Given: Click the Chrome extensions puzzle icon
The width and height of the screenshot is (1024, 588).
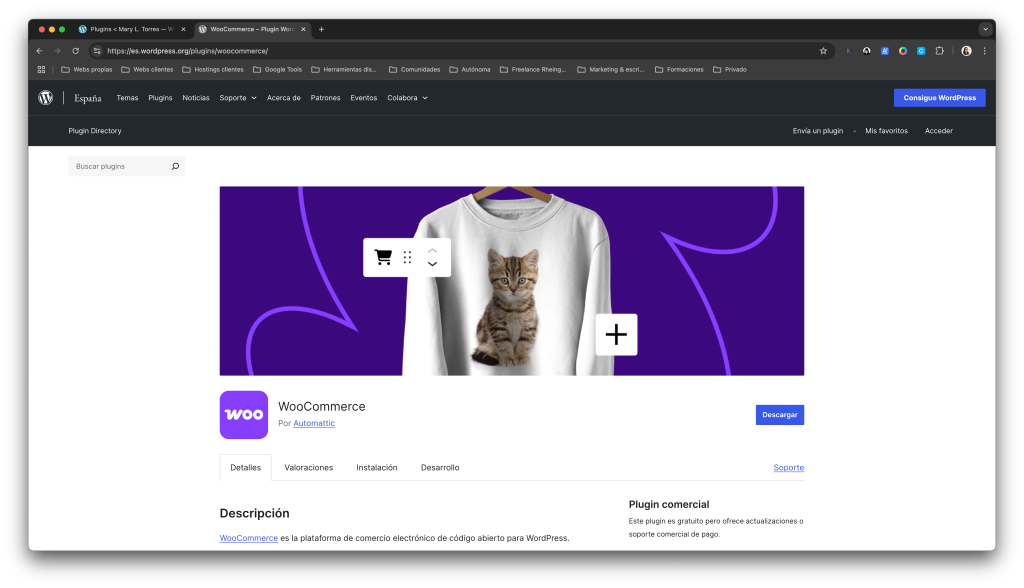Looking at the screenshot, I should (940, 50).
